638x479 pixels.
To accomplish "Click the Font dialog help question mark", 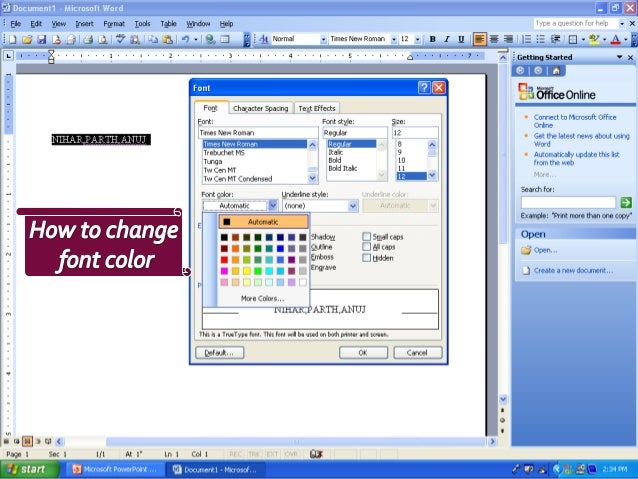I will tap(424, 87).
